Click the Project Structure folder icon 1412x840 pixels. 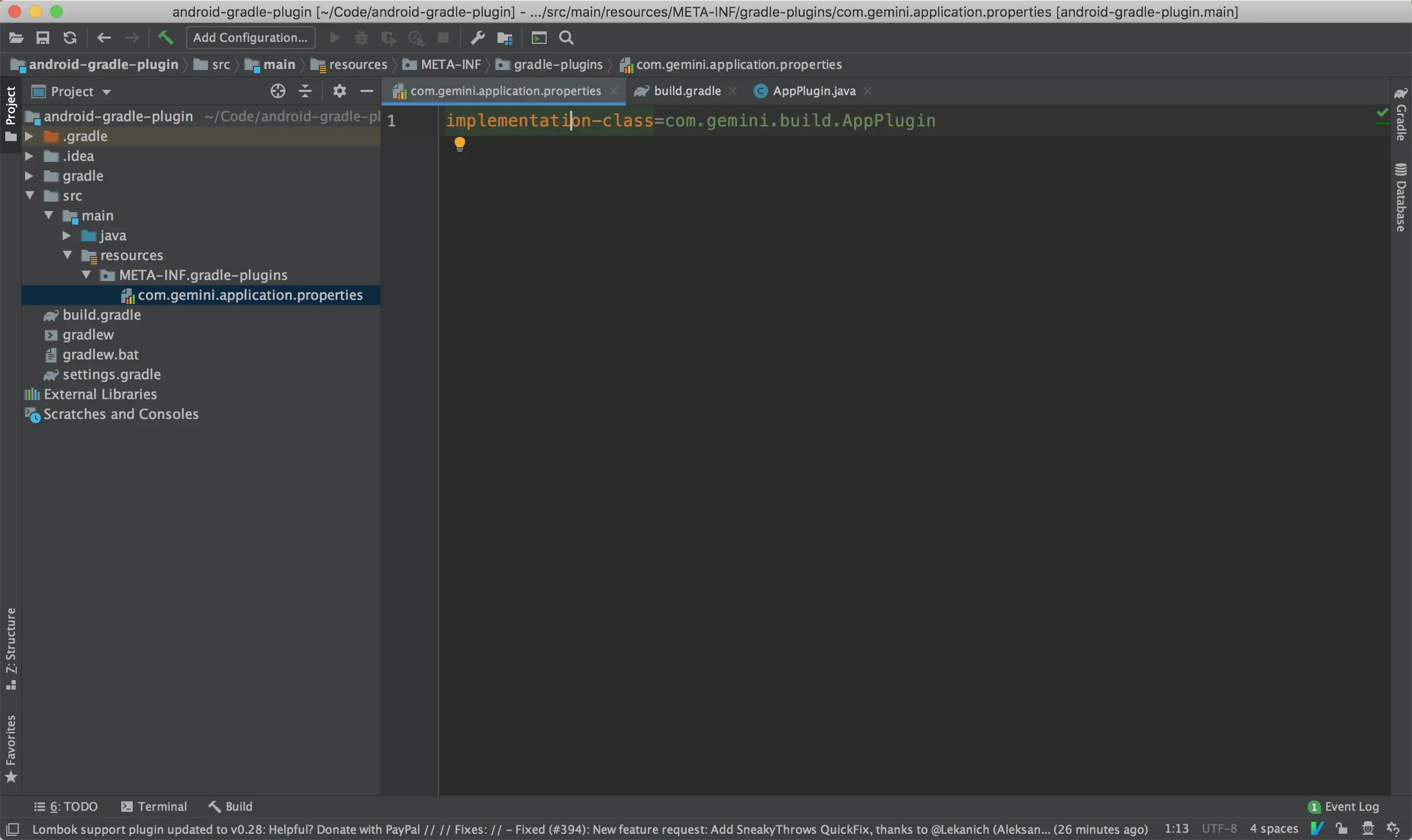click(x=504, y=38)
